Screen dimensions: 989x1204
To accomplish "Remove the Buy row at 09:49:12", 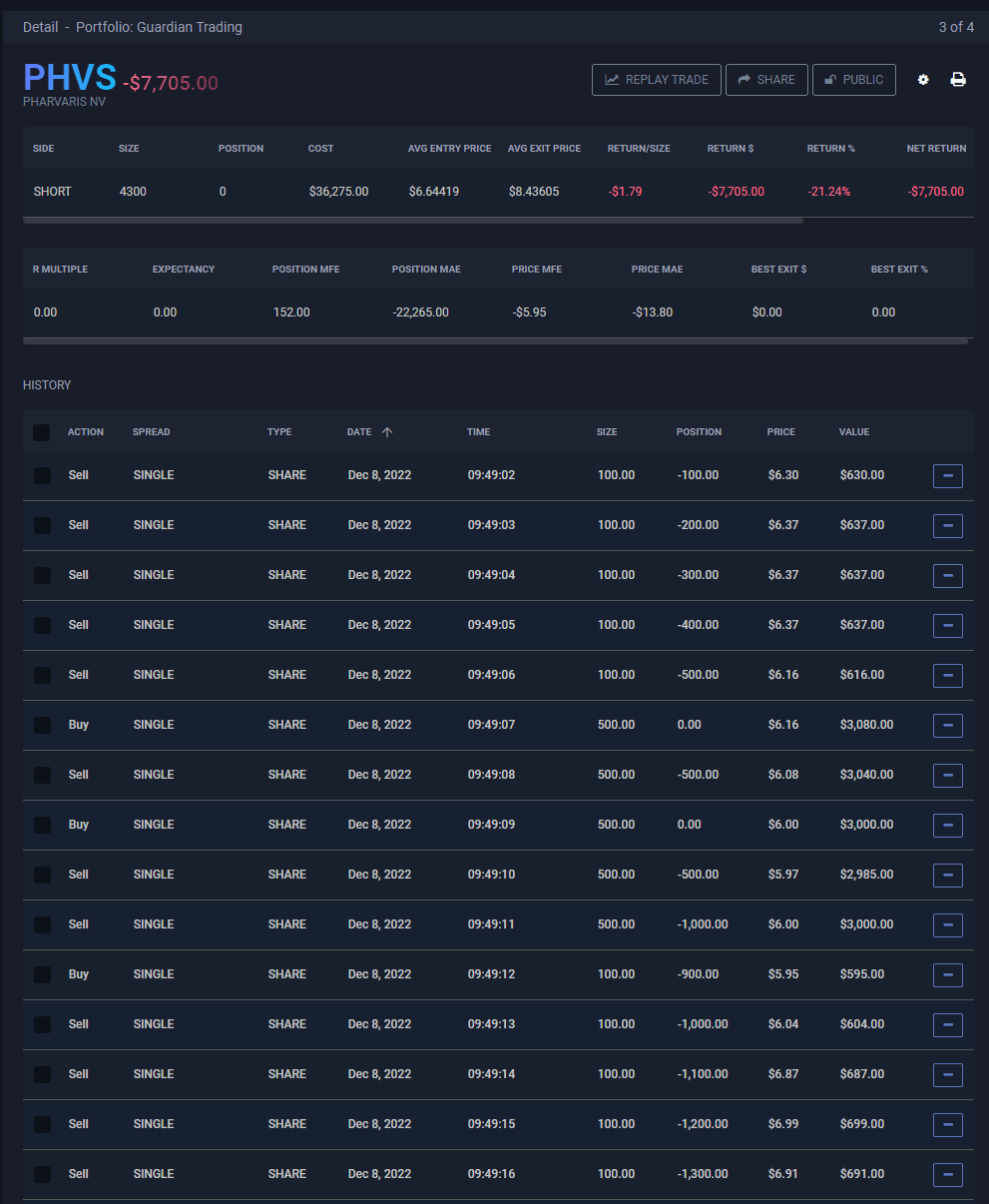I will pos(948,975).
